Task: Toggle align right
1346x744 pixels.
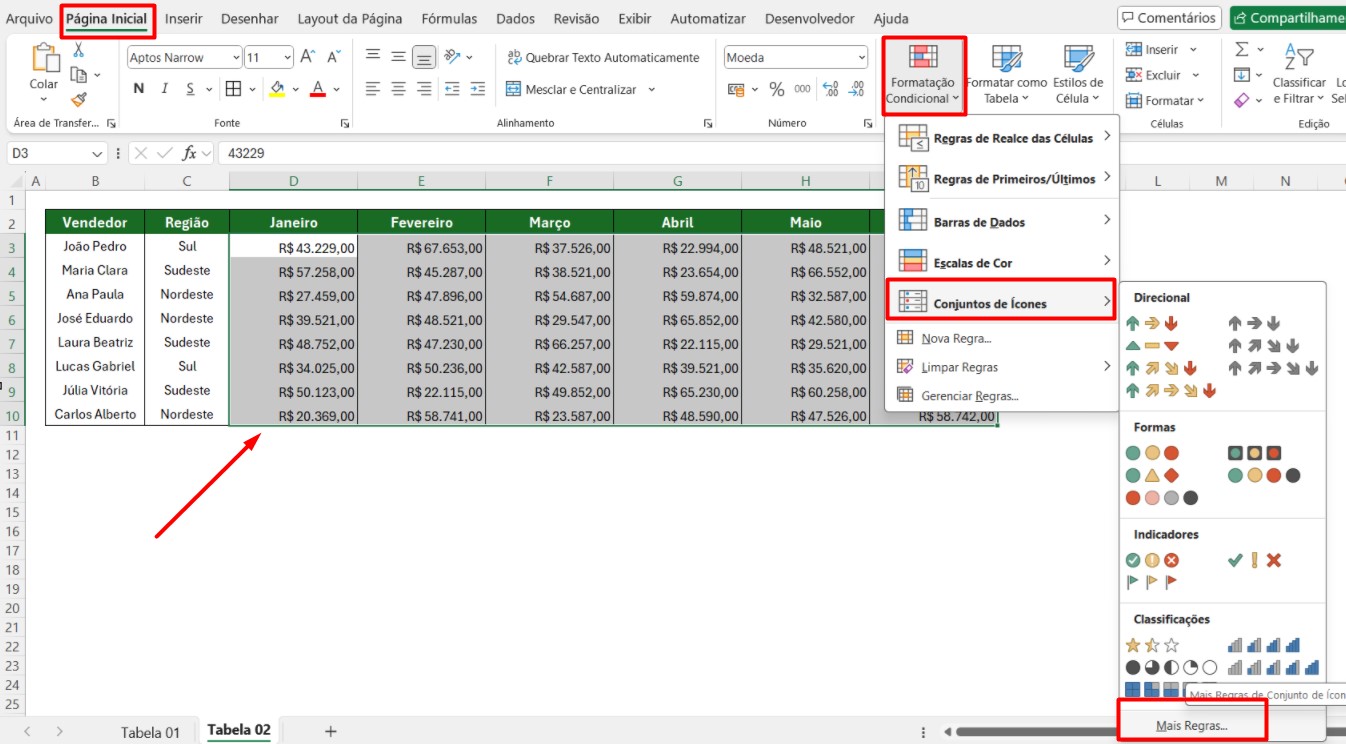Action: coord(423,89)
